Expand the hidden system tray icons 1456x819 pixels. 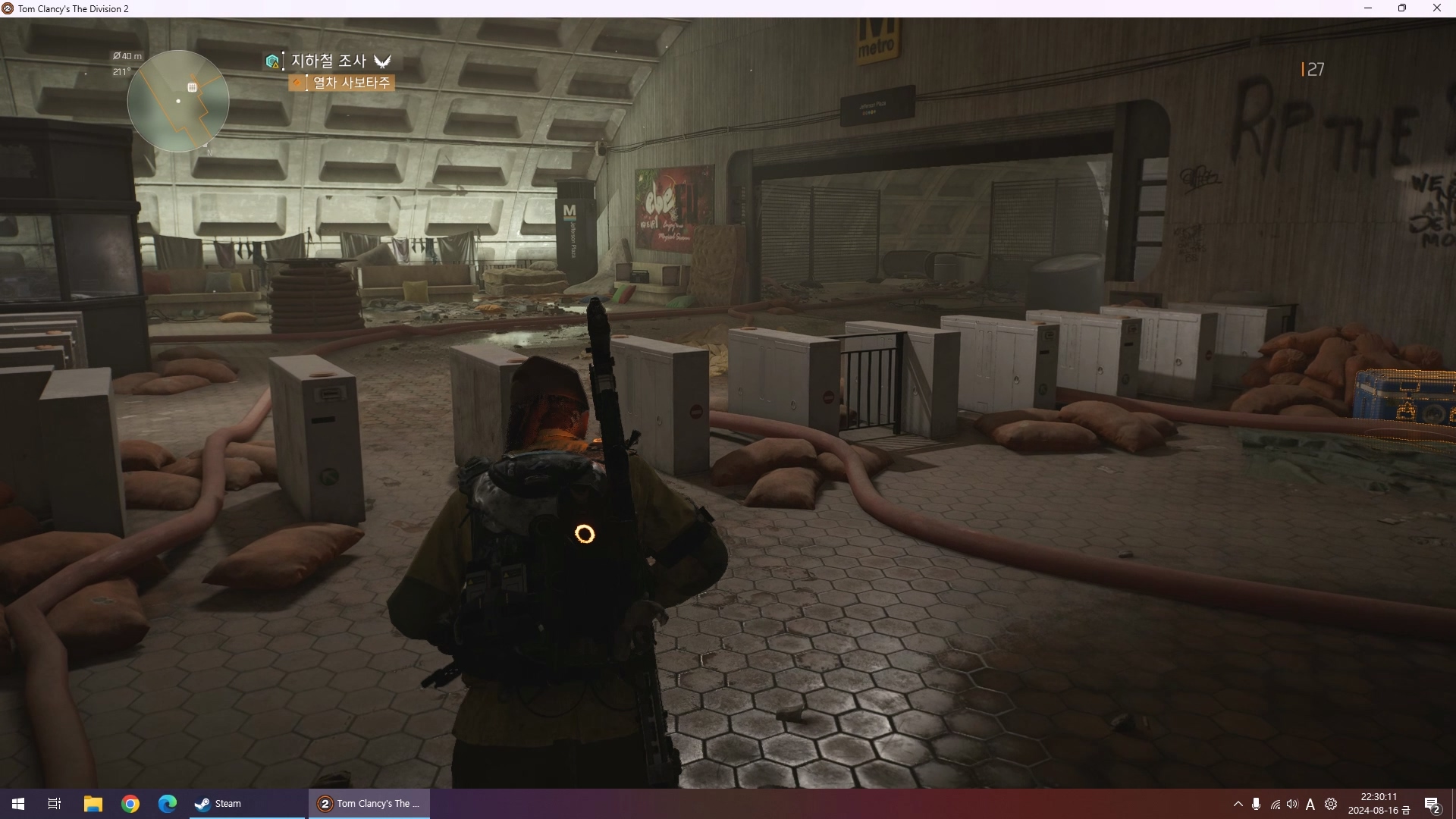[x=1238, y=804]
